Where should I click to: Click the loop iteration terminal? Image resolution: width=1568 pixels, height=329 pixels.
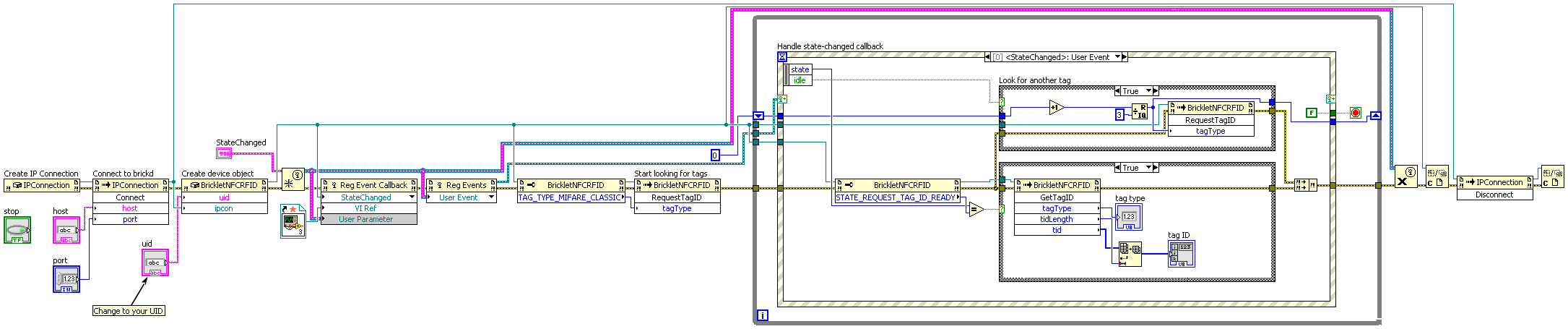(x=762, y=315)
